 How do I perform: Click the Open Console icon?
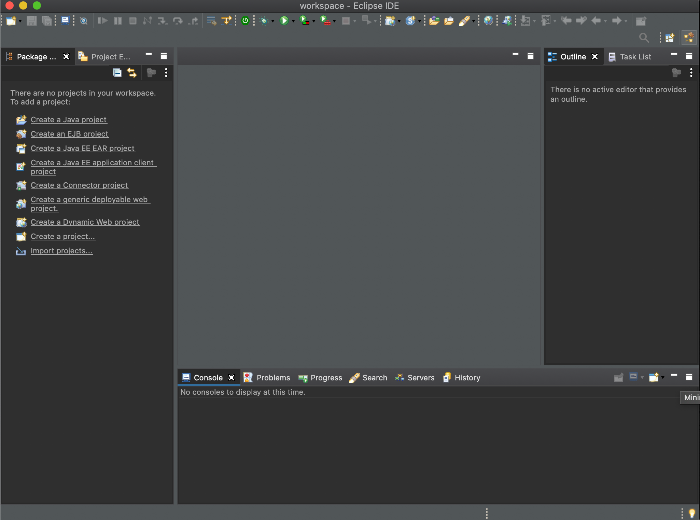pos(654,378)
